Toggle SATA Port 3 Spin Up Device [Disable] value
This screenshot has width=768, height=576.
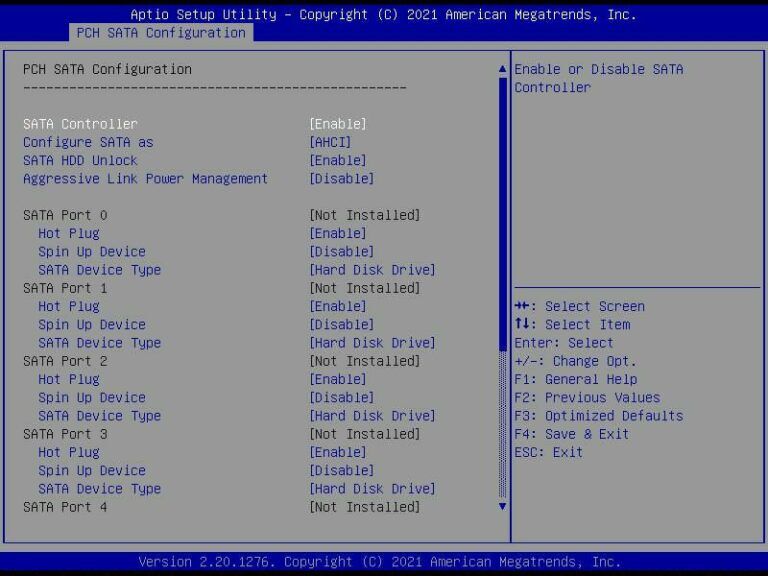point(342,471)
